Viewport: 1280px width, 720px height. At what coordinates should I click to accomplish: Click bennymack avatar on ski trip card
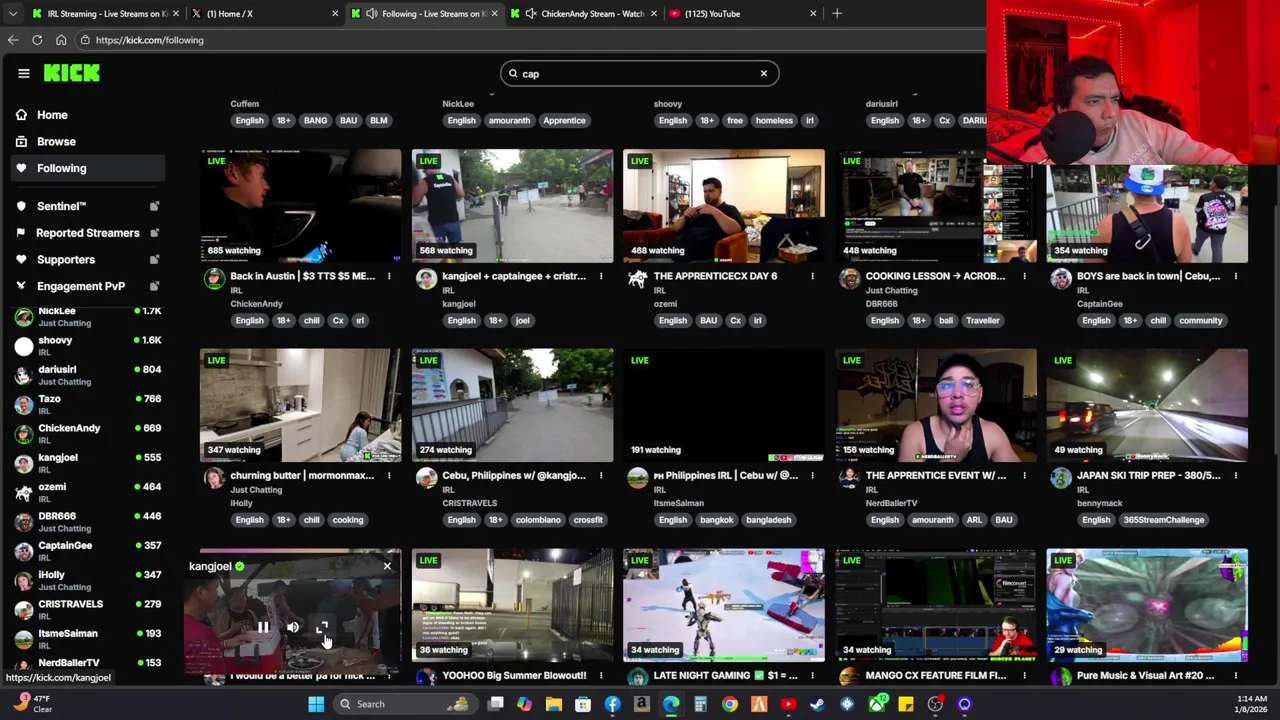coord(1061,478)
